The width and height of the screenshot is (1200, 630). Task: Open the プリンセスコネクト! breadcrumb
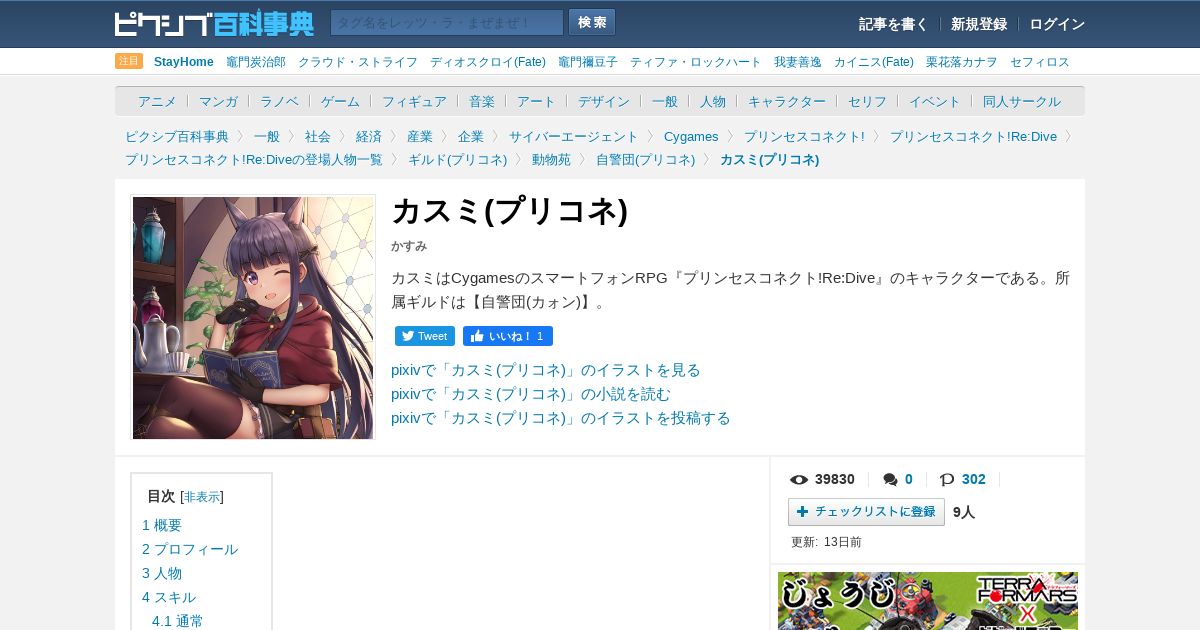coord(804,137)
